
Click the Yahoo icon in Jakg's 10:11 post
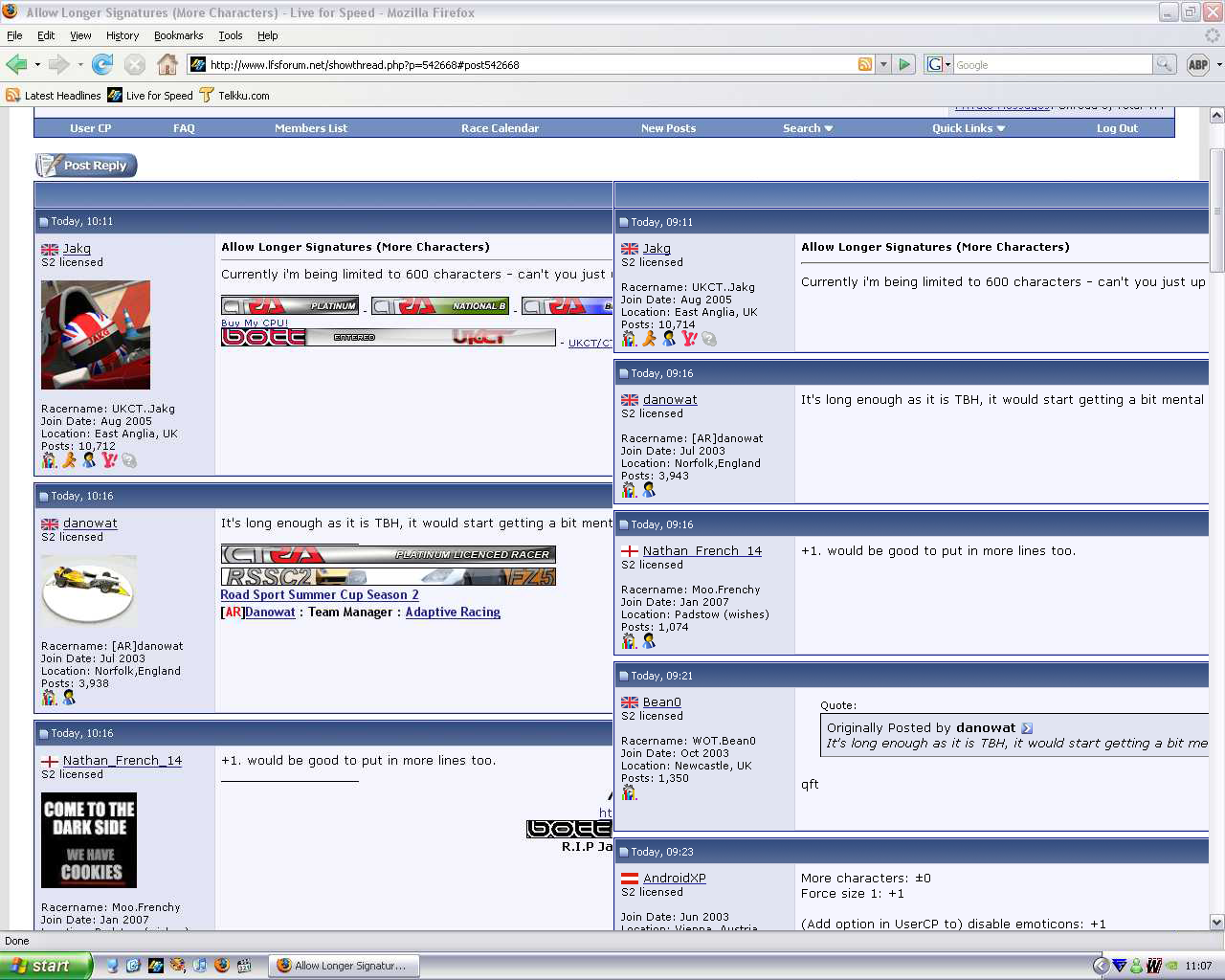click(109, 460)
